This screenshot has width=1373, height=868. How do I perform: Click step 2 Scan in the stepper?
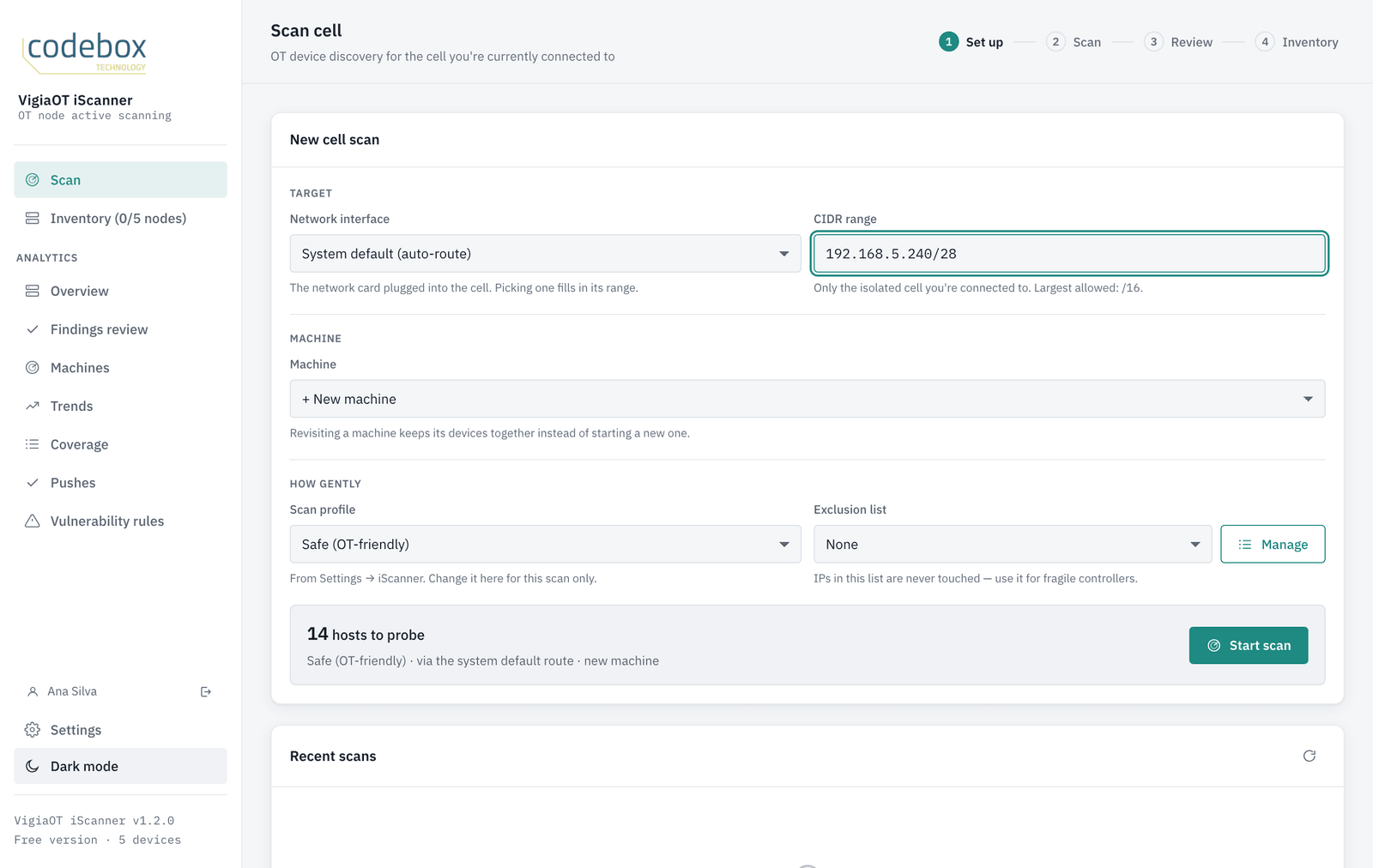click(x=1074, y=42)
